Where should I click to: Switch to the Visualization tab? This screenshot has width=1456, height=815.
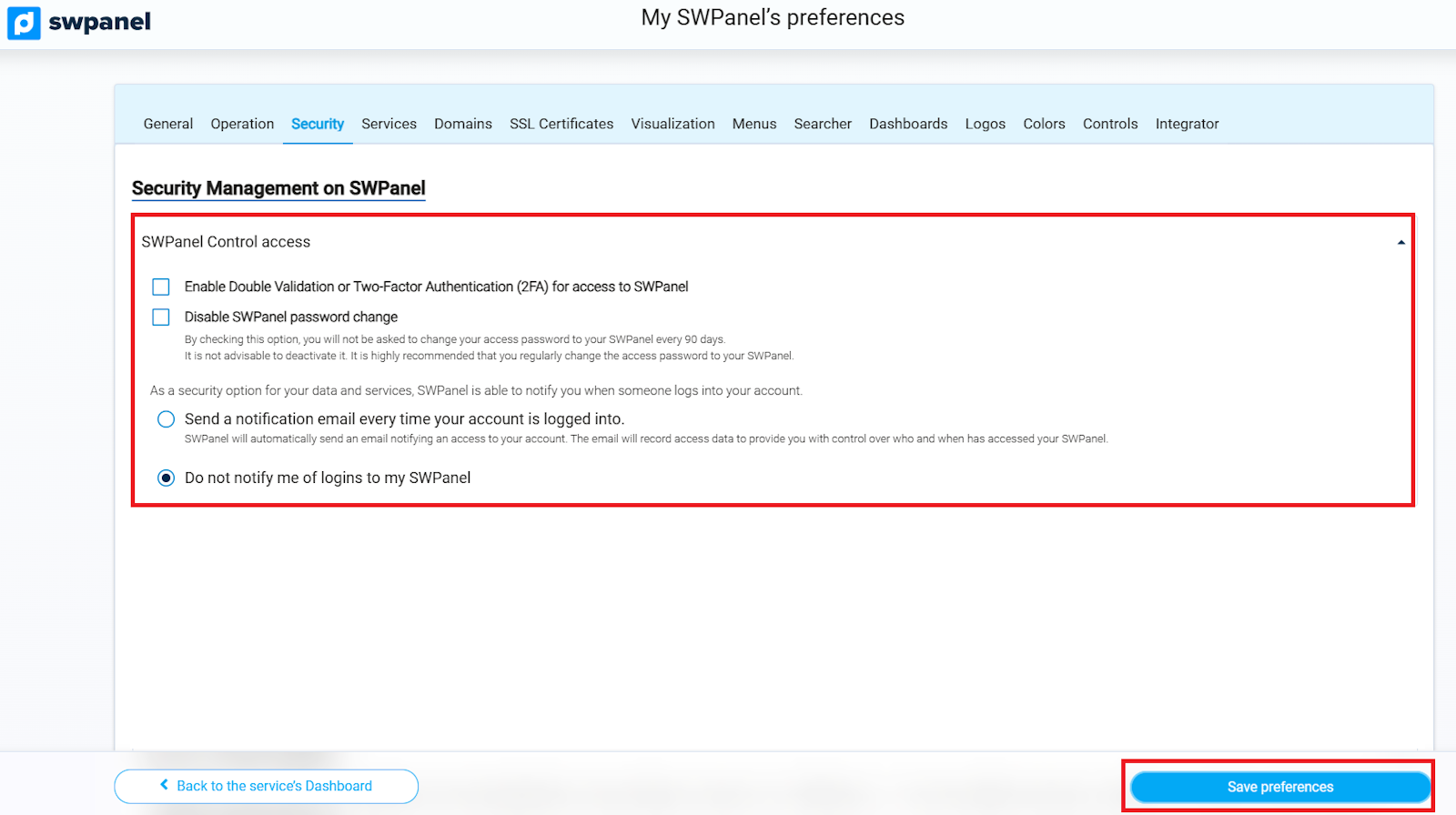[672, 124]
